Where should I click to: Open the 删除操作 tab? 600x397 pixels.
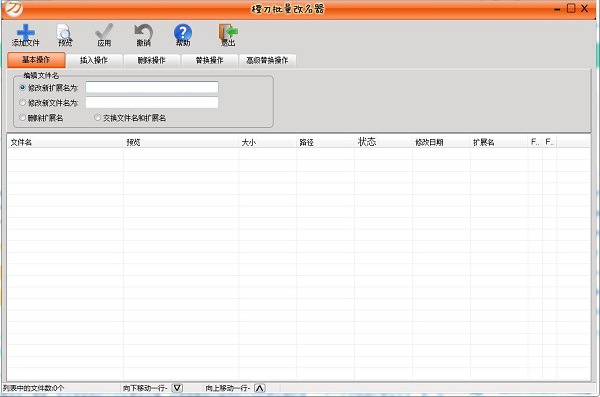tap(152, 60)
